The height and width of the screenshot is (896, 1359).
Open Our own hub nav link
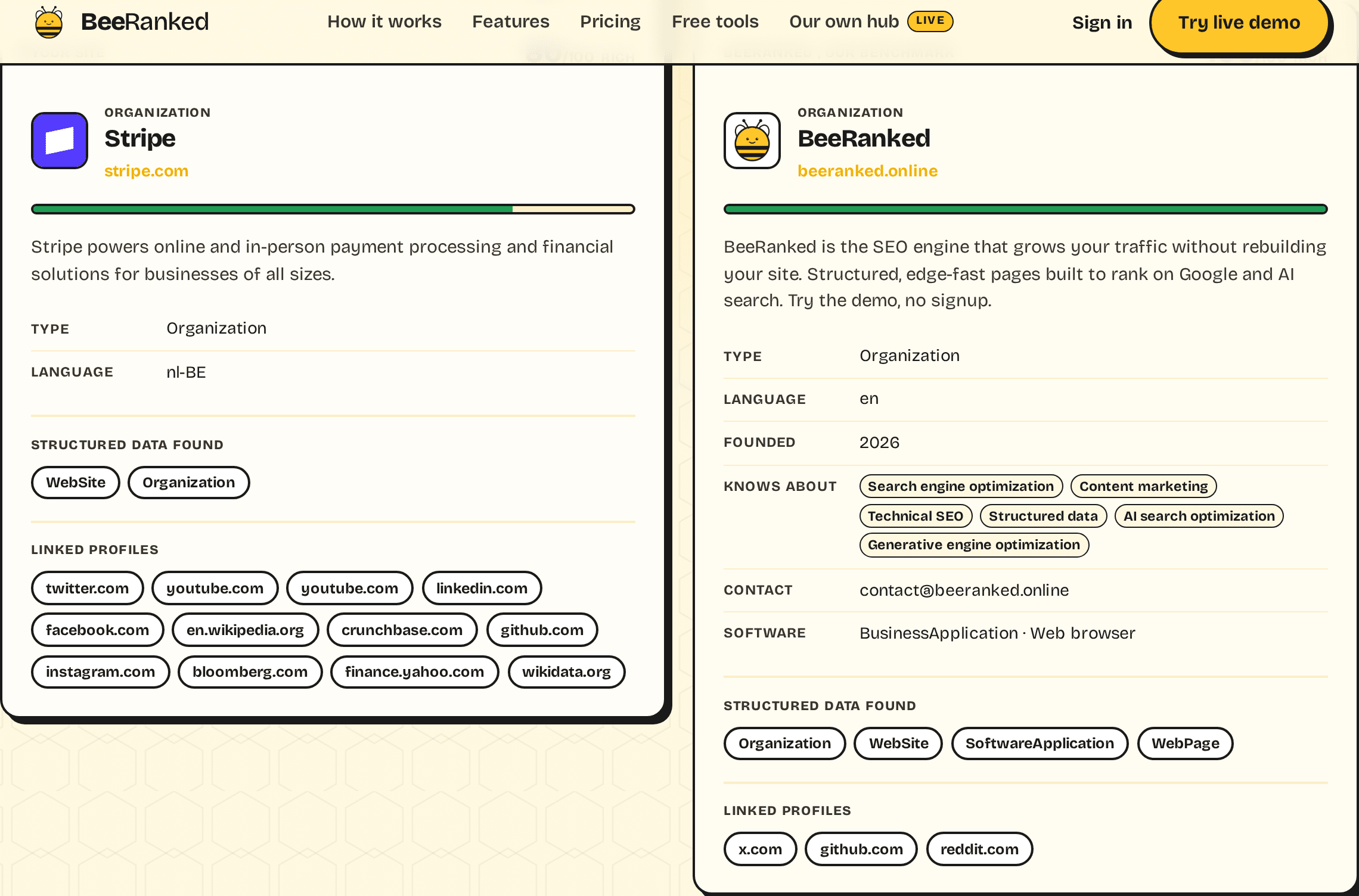point(844,21)
